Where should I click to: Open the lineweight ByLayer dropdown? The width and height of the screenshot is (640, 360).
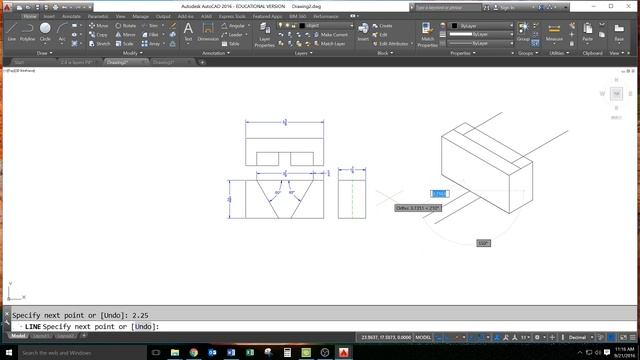[480, 34]
